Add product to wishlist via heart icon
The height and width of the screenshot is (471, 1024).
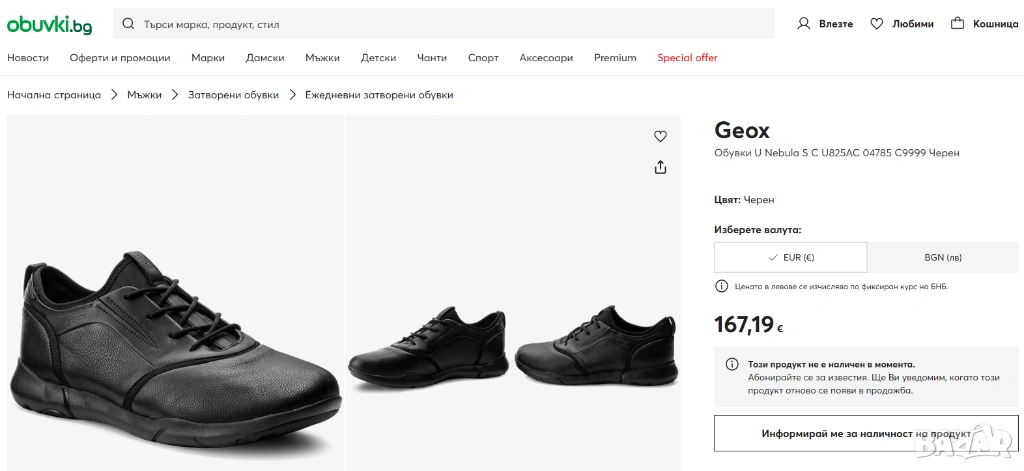tap(660, 136)
